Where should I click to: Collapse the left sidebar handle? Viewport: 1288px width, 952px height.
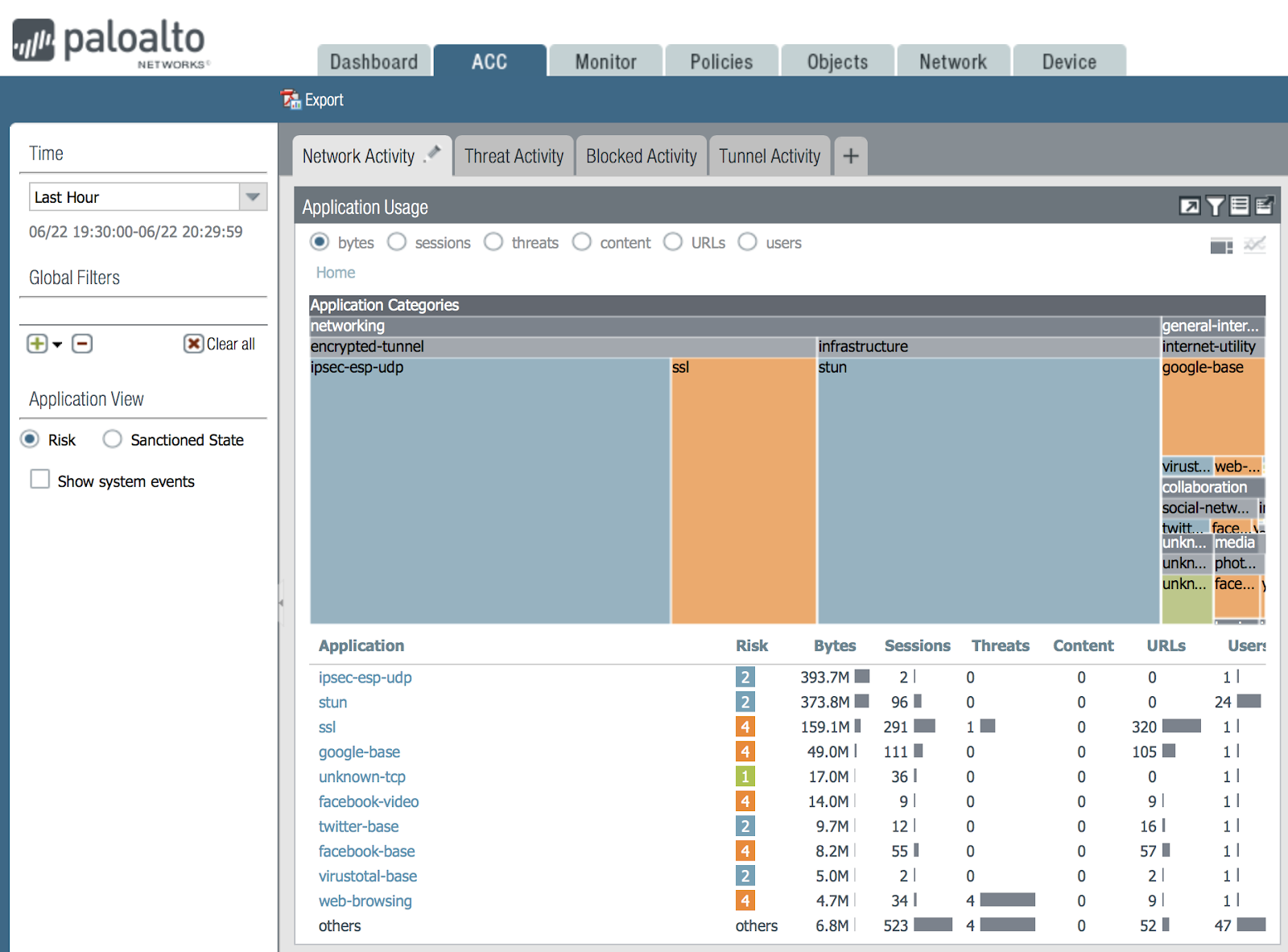(x=281, y=602)
